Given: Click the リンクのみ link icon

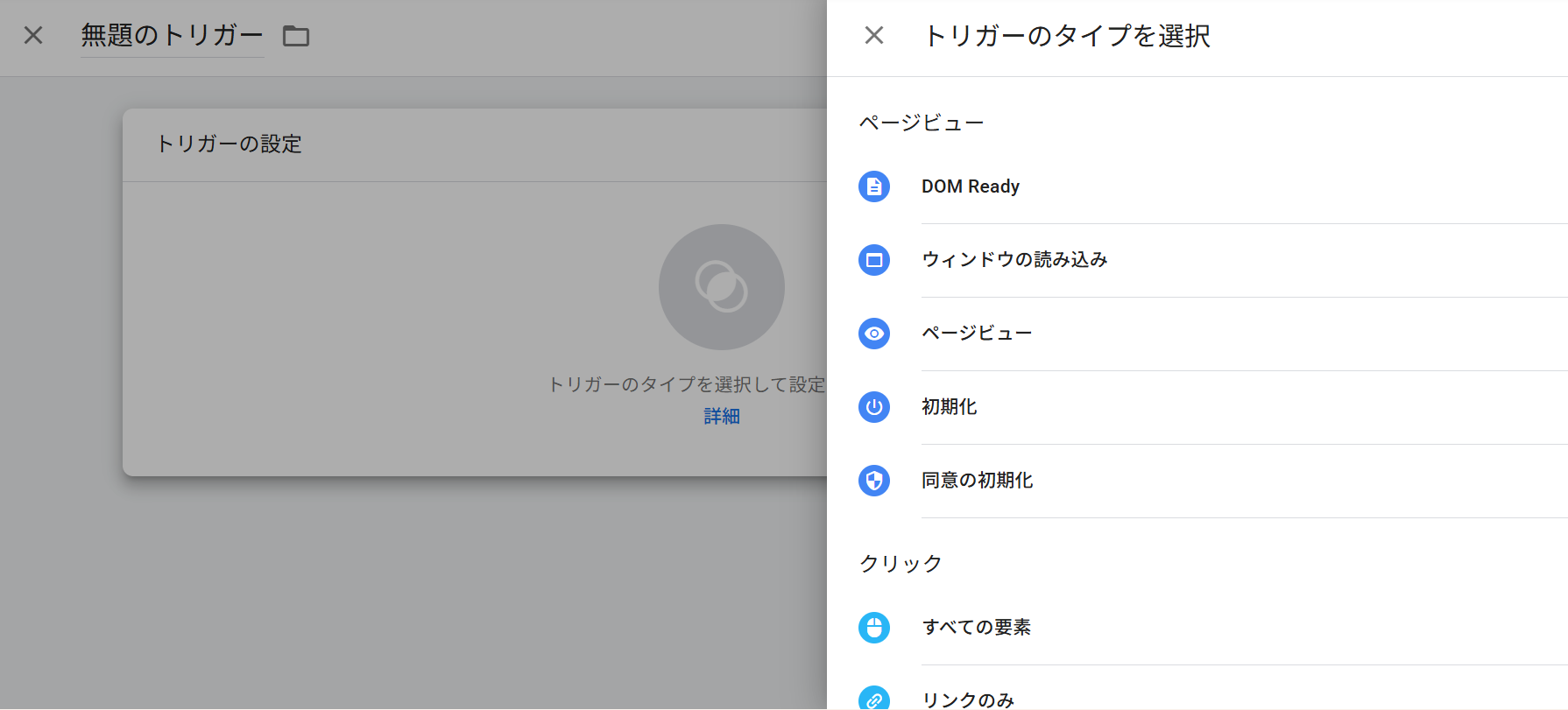Looking at the screenshot, I should 873,699.
